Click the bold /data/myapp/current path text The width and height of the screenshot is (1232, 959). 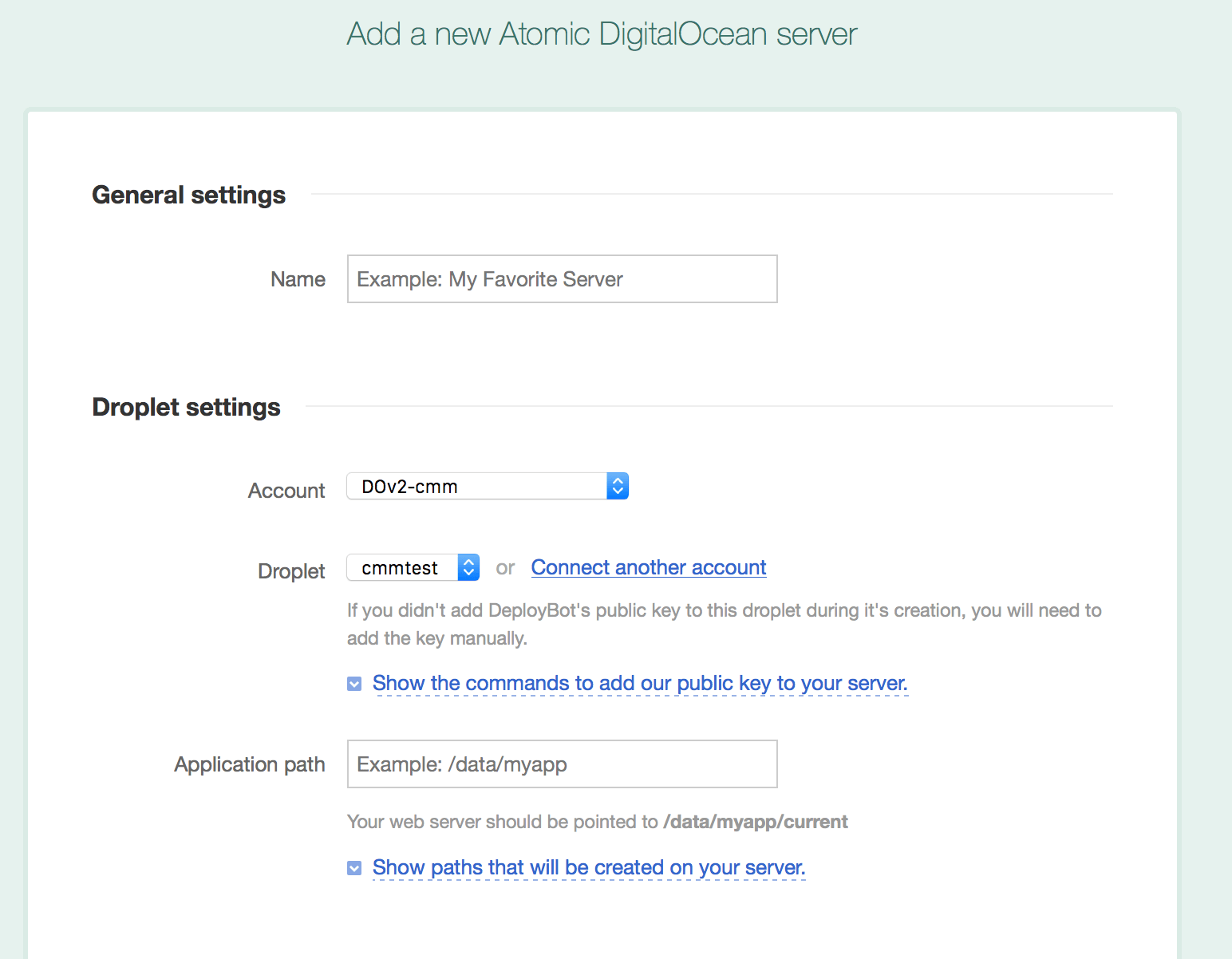(755, 821)
